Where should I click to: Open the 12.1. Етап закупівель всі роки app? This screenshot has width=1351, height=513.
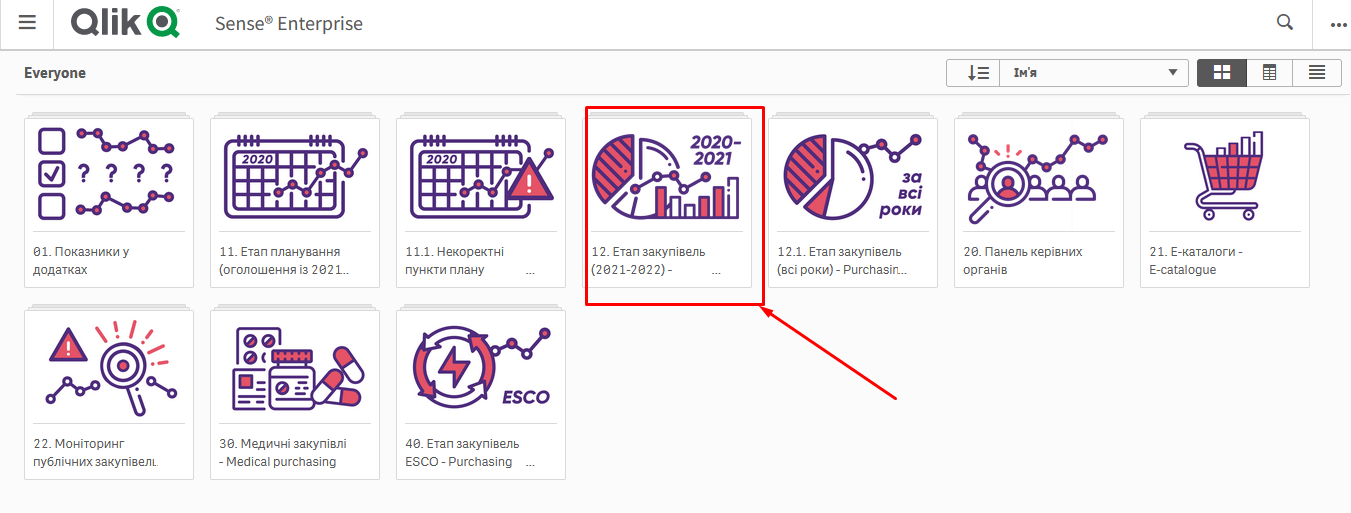[x=853, y=202]
